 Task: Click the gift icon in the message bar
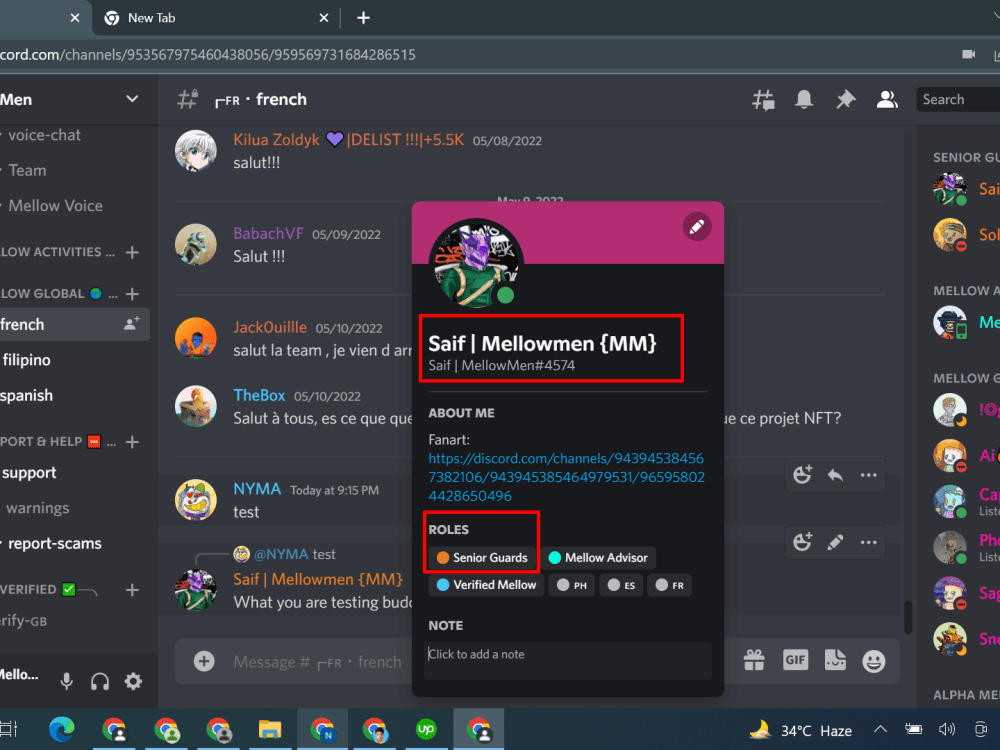(756, 660)
